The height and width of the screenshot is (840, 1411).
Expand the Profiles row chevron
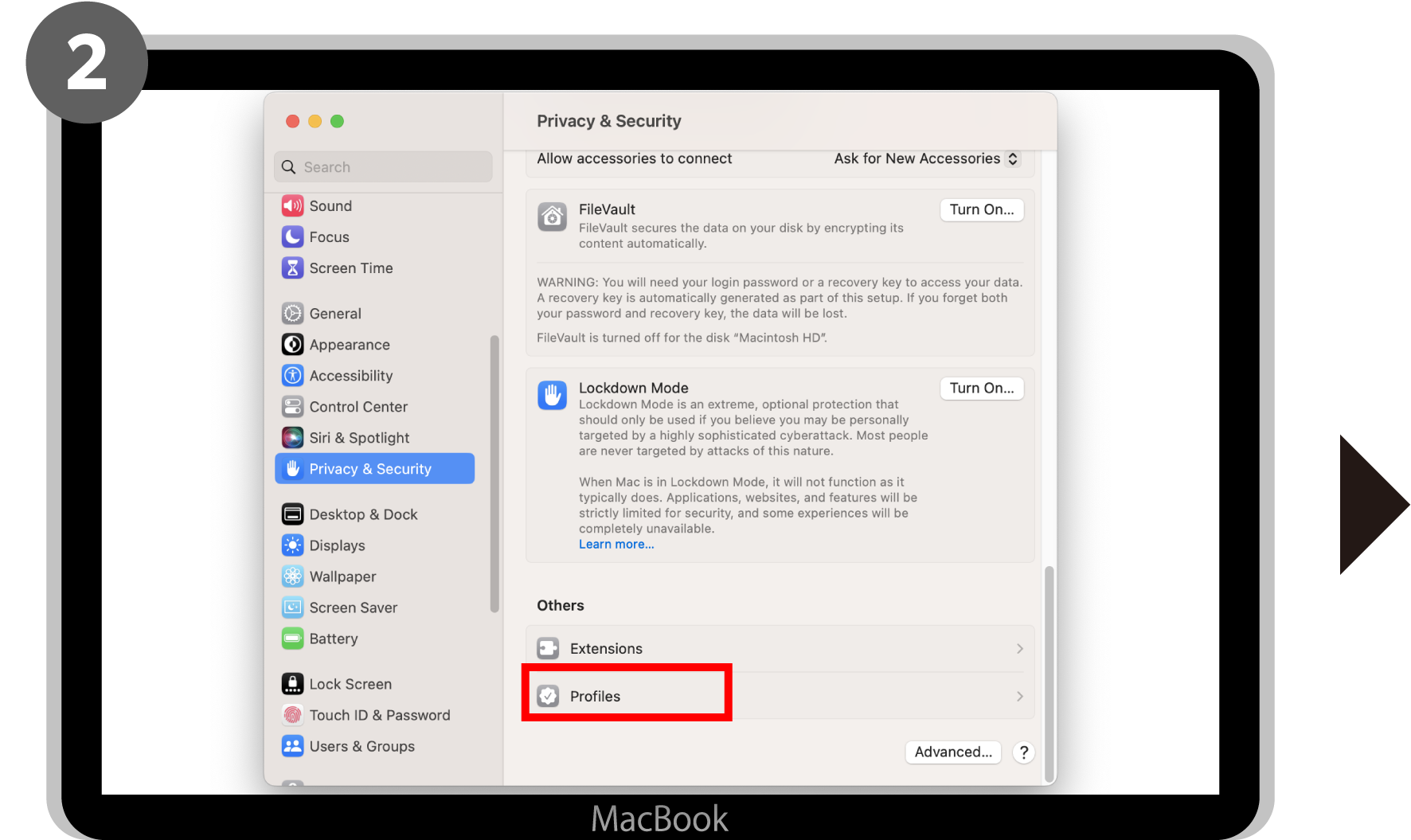(x=1019, y=697)
